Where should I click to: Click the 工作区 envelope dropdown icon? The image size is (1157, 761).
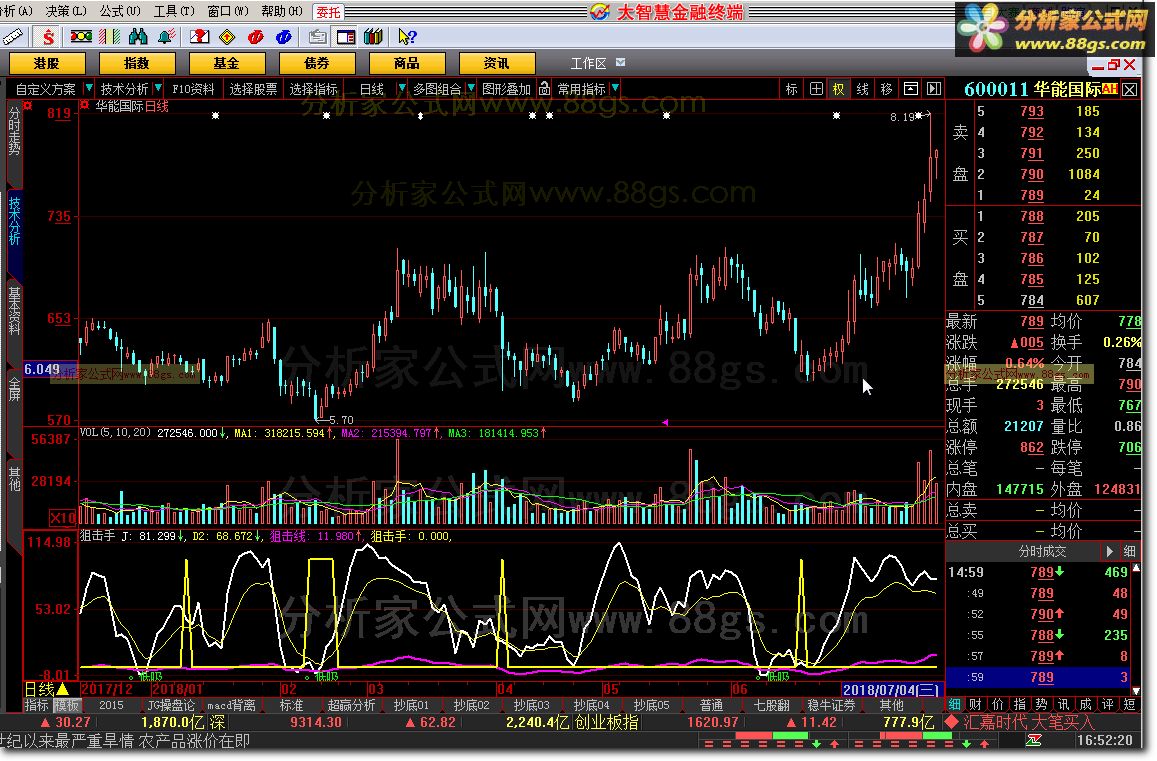621,63
